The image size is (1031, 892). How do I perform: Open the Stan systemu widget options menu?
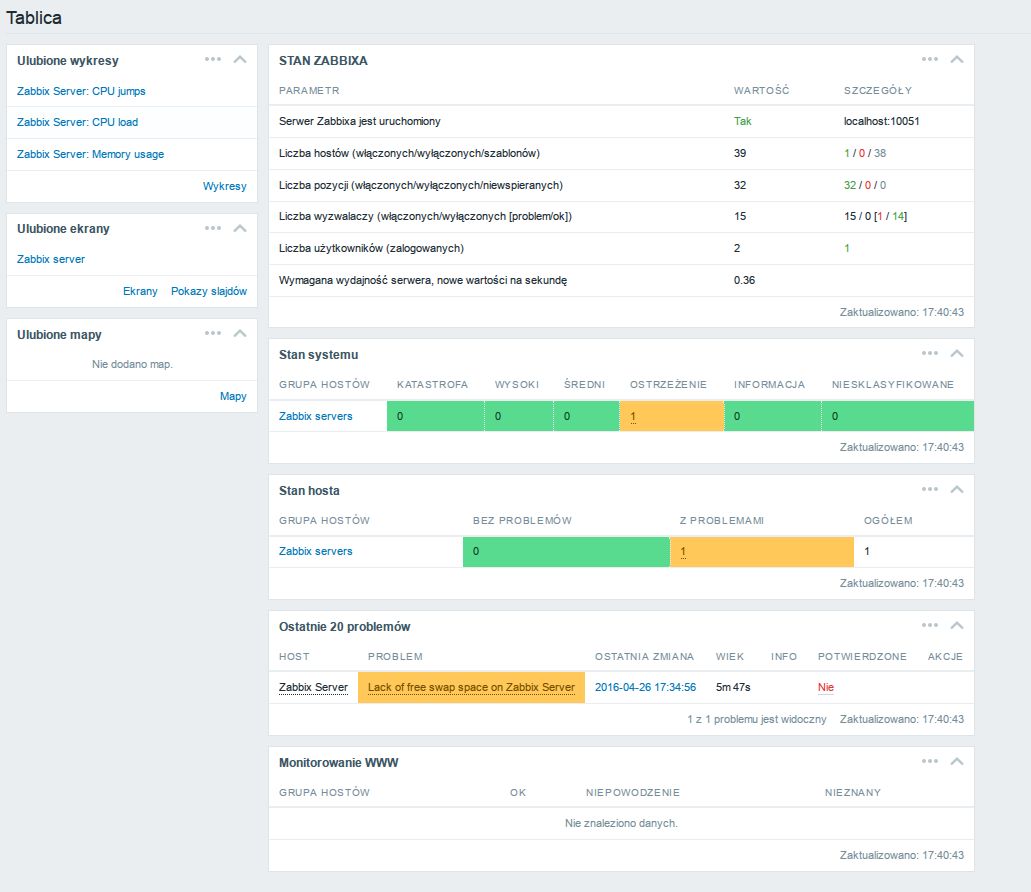tap(930, 354)
